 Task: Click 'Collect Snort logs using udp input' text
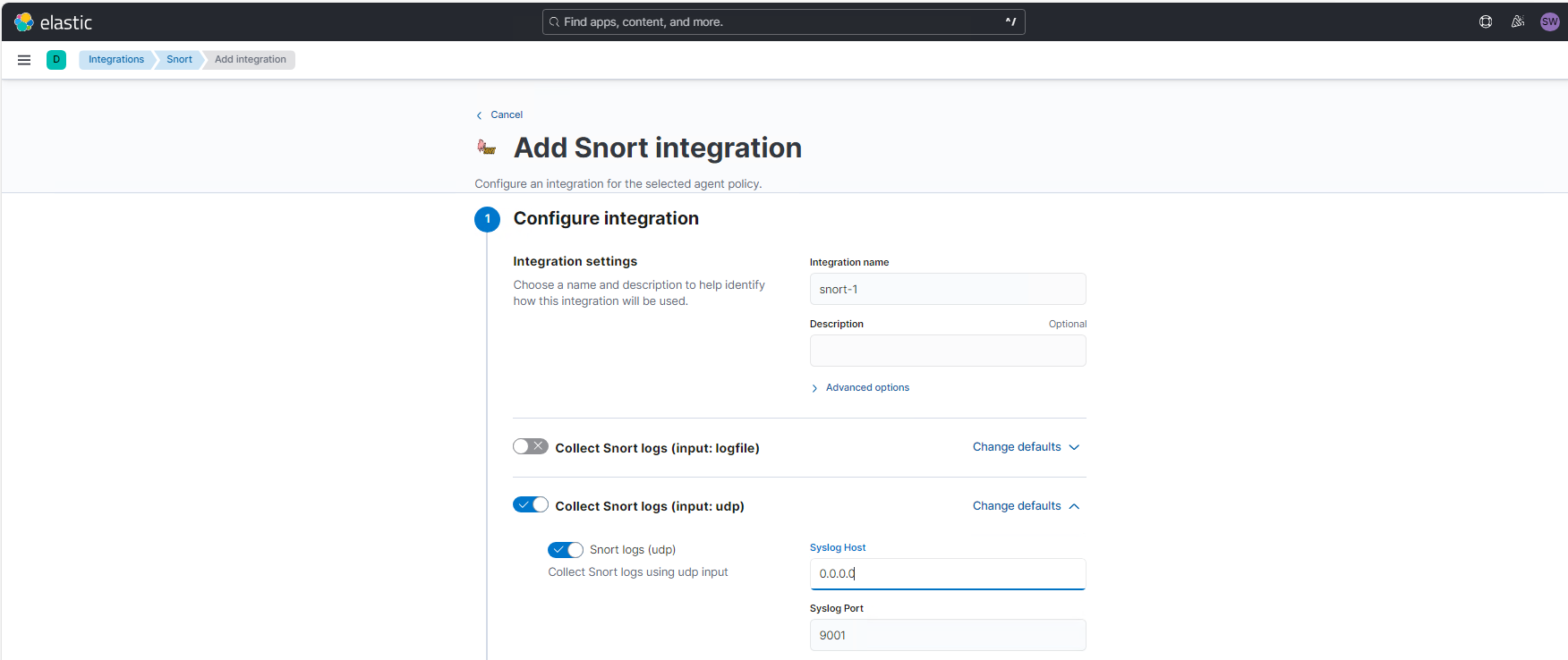pos(638,572)
